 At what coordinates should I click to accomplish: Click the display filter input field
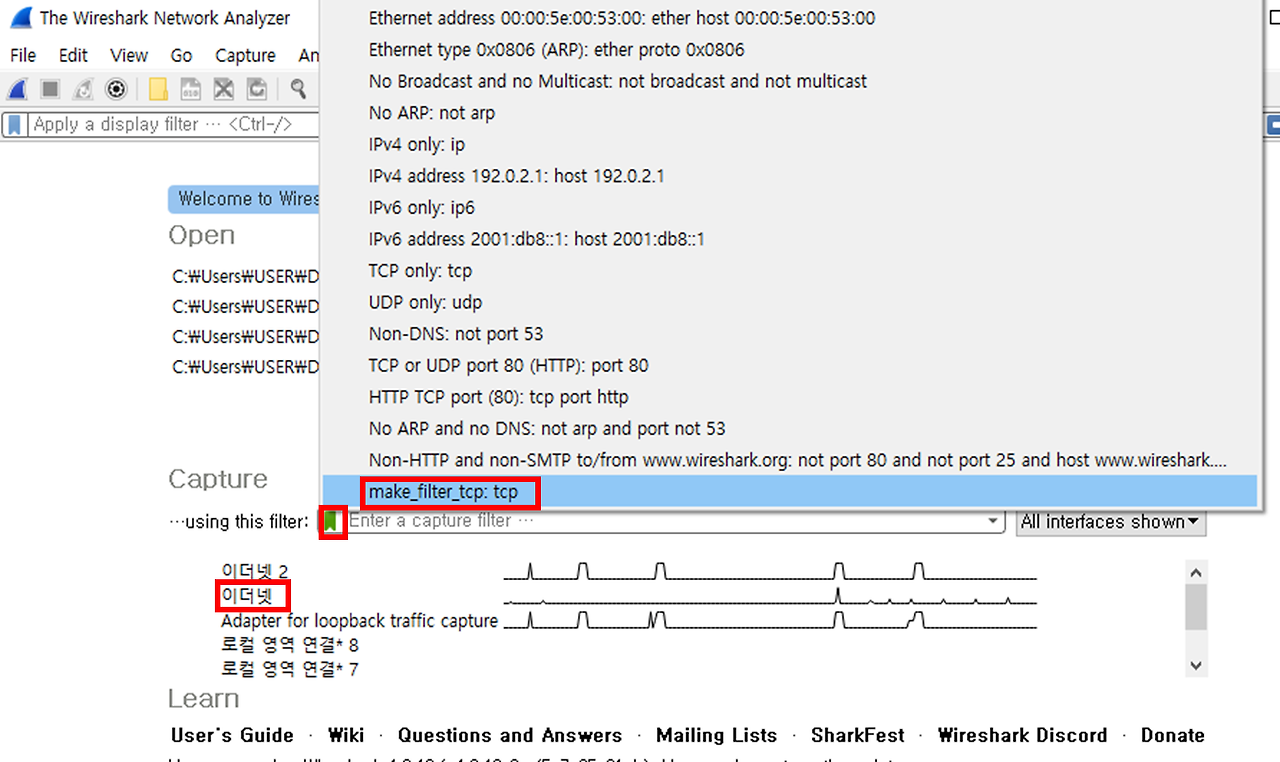click(173, 125)
